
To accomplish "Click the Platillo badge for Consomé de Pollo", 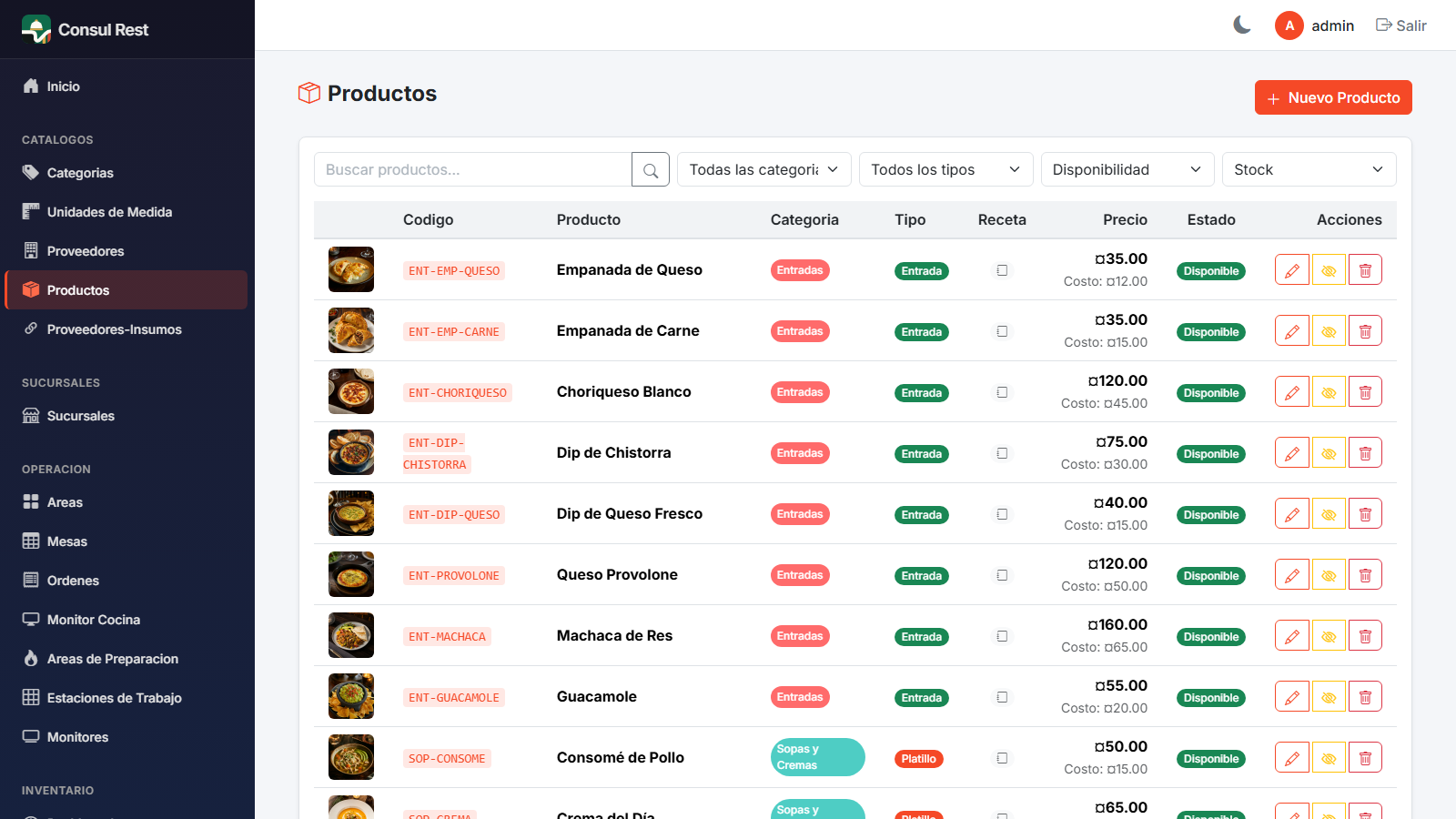I will 919,759.
